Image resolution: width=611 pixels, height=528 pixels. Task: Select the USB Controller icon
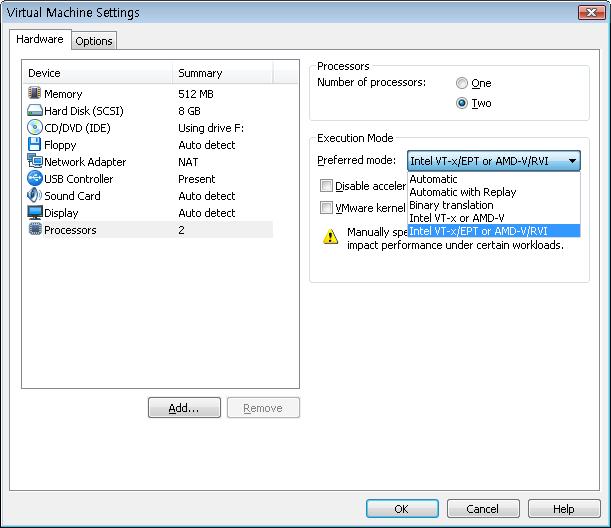click(x=35, y=178)
